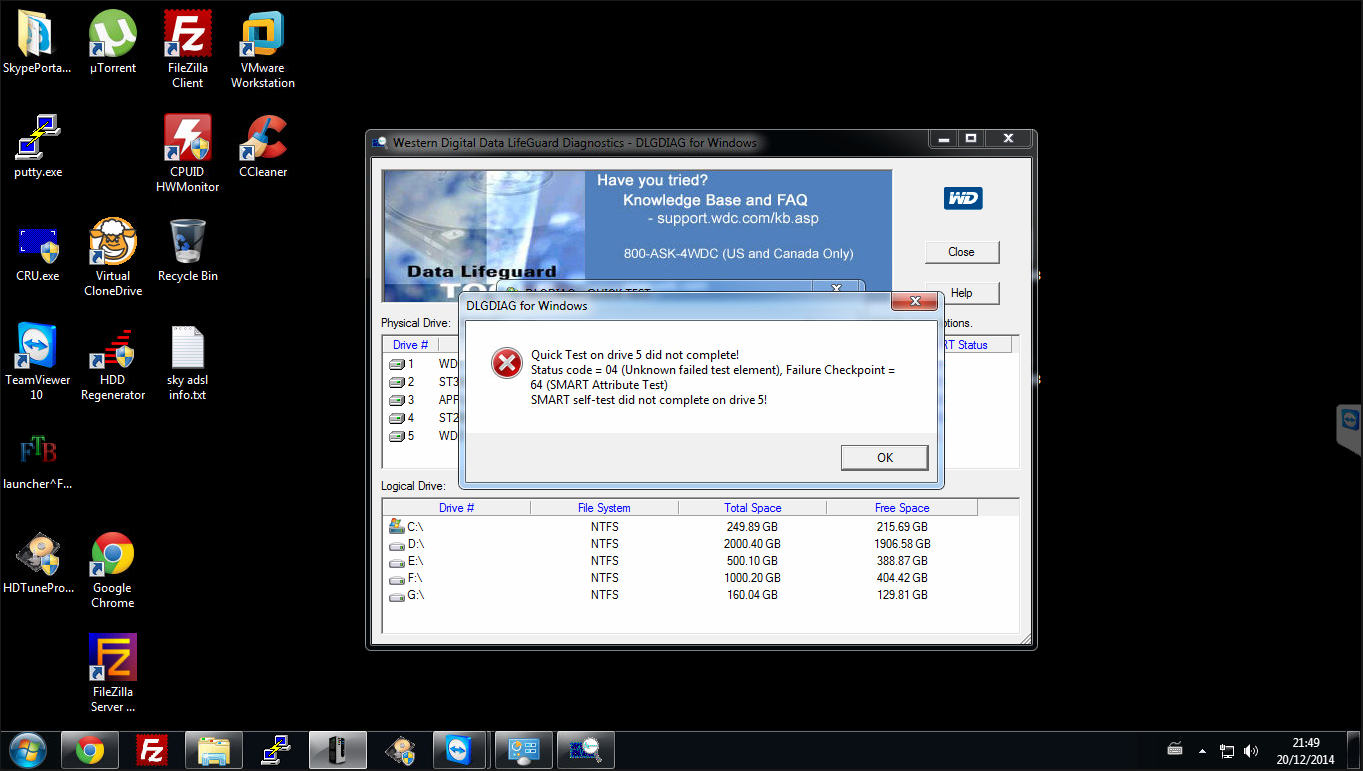Open the CPUID HWMonitor desktop shortcut
Screen dimensions: 1363x771
[188, 153]
